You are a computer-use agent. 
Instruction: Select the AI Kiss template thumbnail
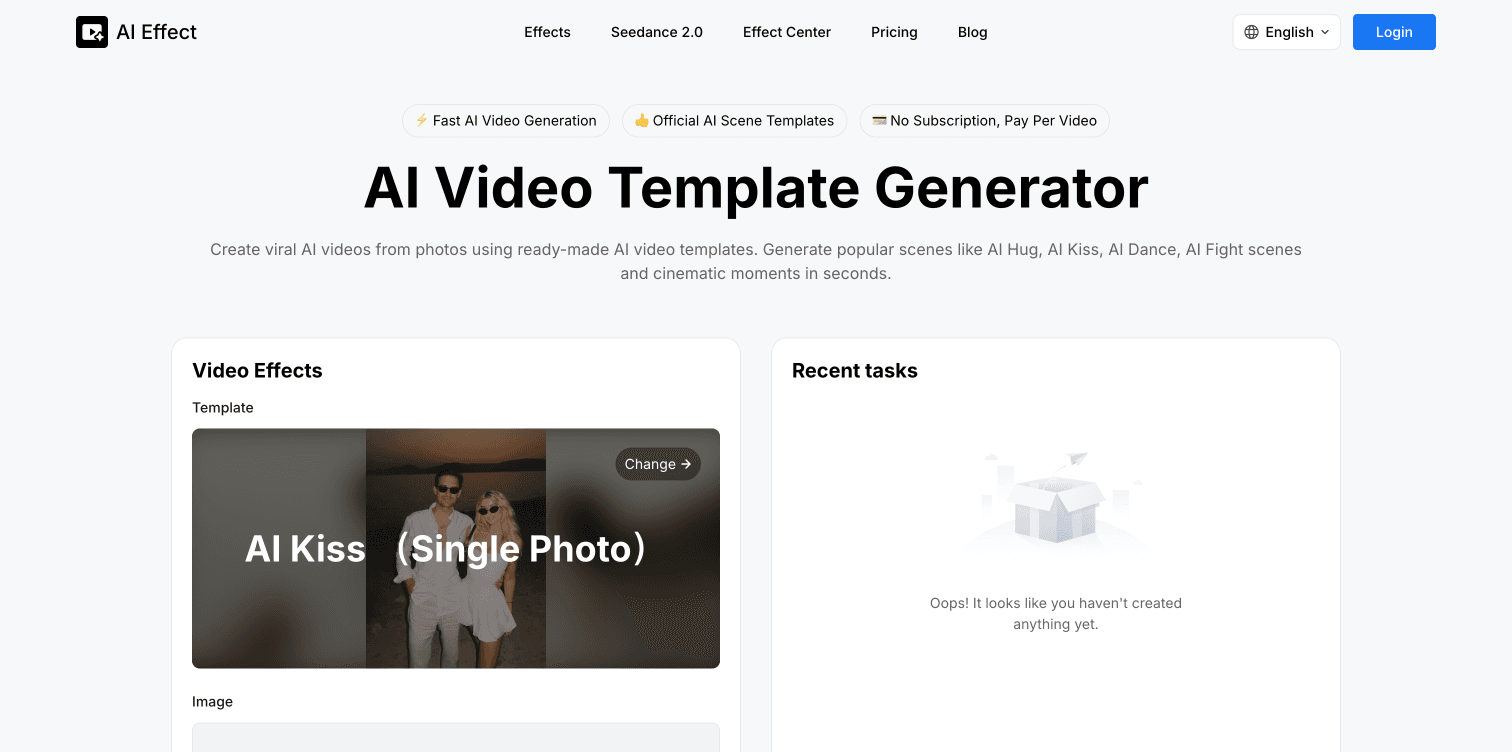tap(456, 548)
